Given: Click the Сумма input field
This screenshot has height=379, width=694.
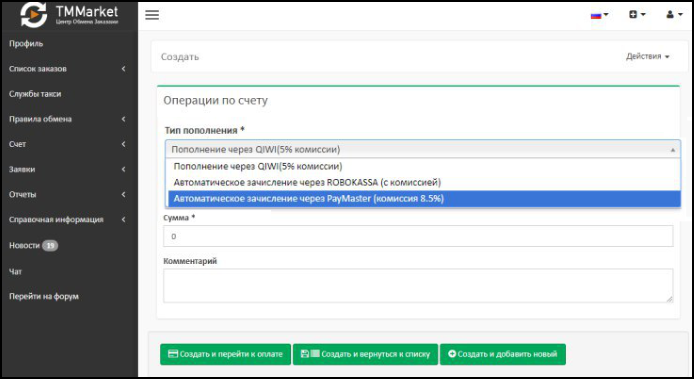Looking at the screenshot, I should tap(418, 236).
